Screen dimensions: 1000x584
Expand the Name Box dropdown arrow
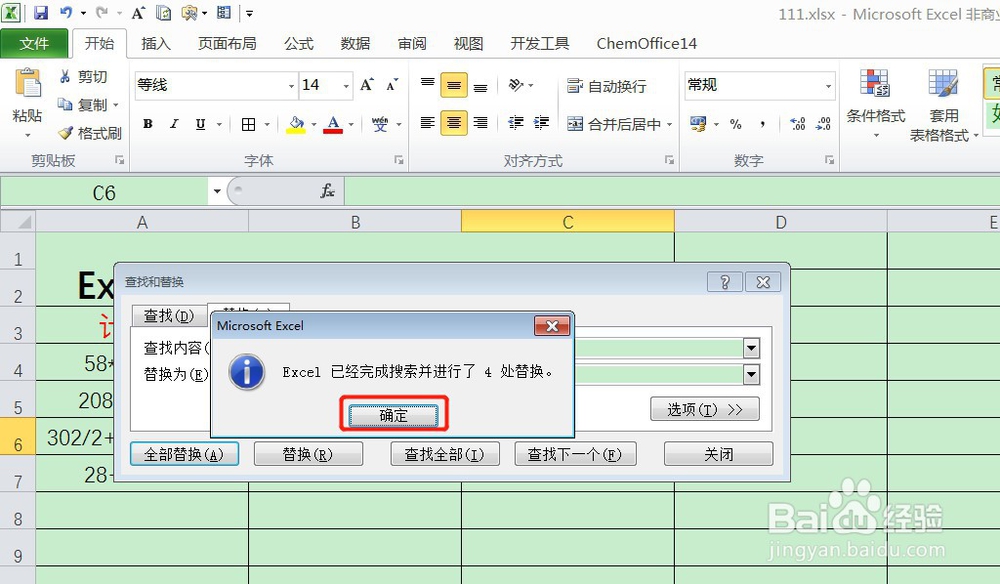tap(217, 191)
